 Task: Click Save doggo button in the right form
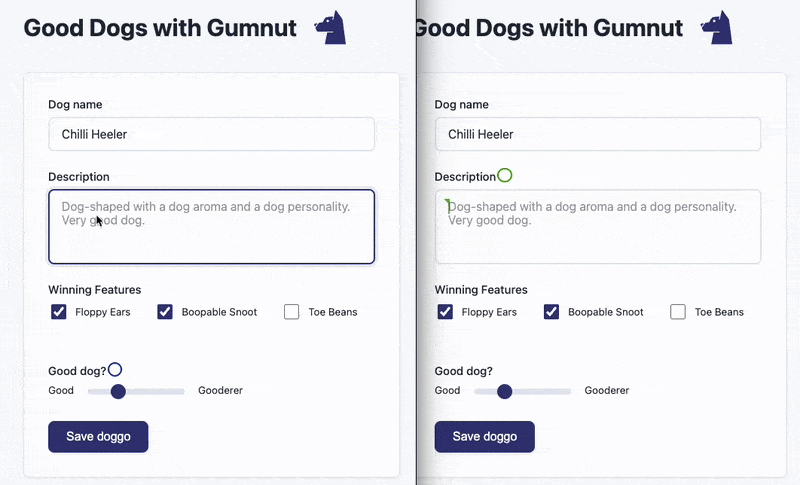point(485,437)
